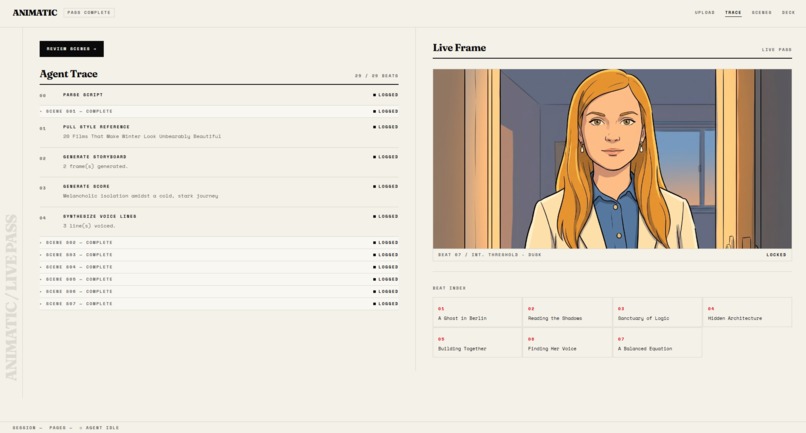Click the Agent Idle status in footer
The width and height of the screenshot is (806, 433).
99,427
